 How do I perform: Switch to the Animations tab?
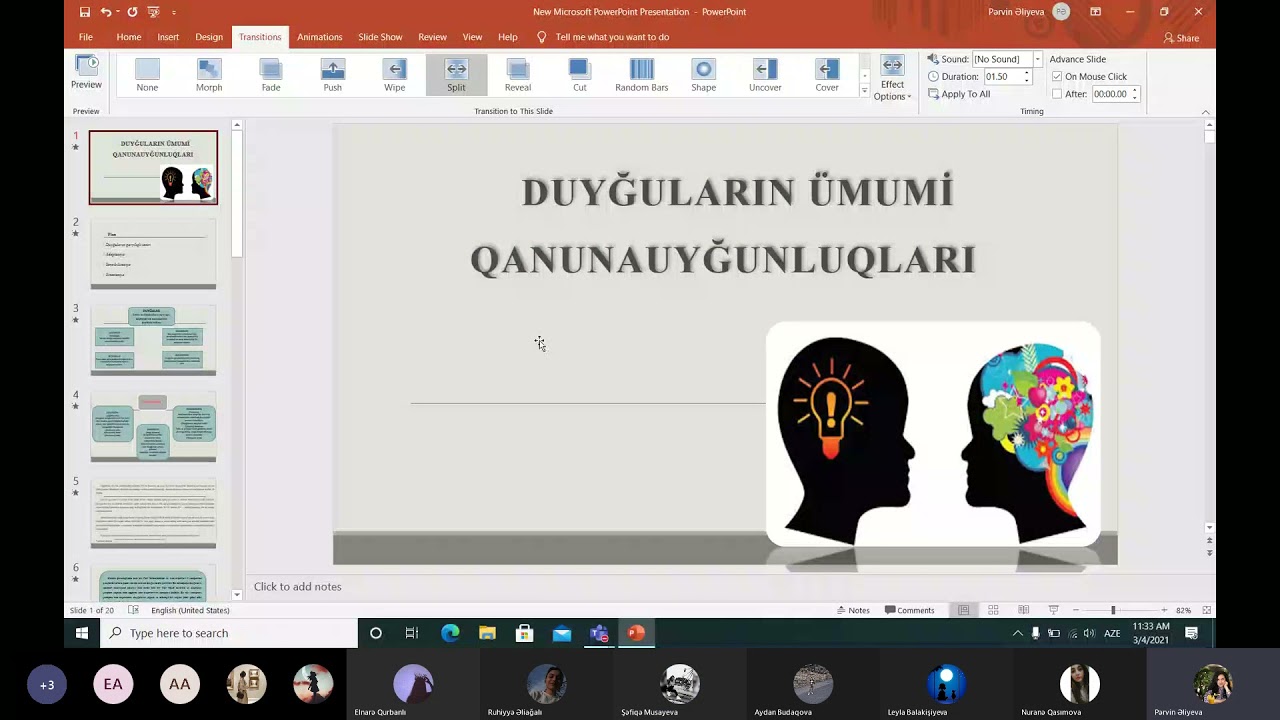coord(319,37)
